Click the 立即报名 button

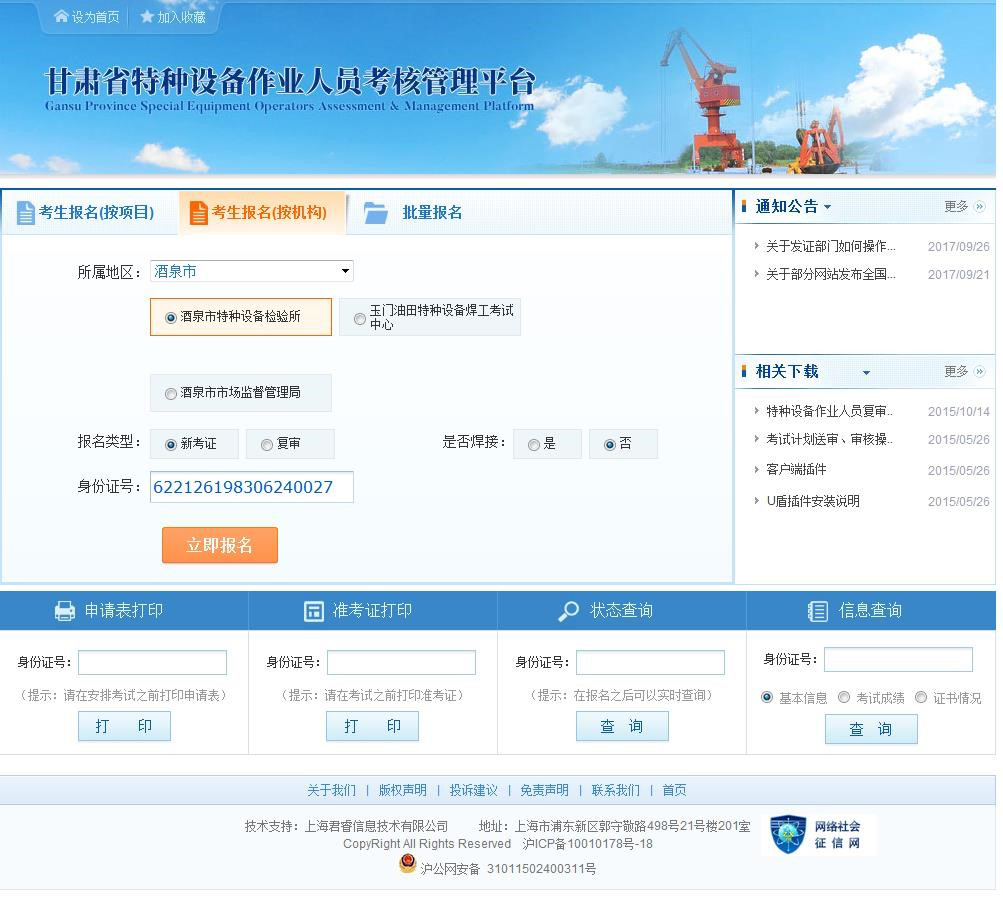pos(219,545)
